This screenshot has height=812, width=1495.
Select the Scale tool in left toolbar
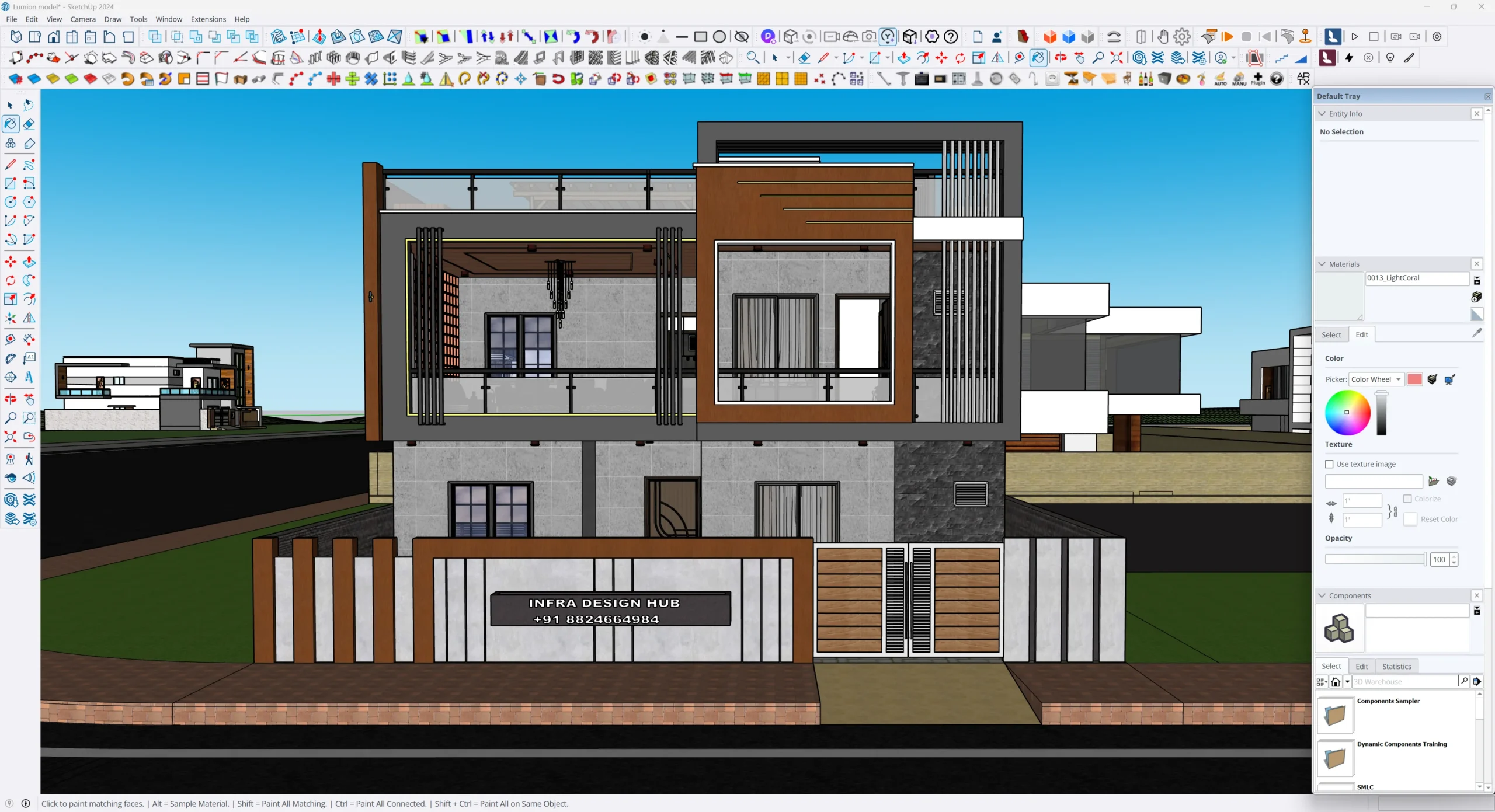click(10, 299)
